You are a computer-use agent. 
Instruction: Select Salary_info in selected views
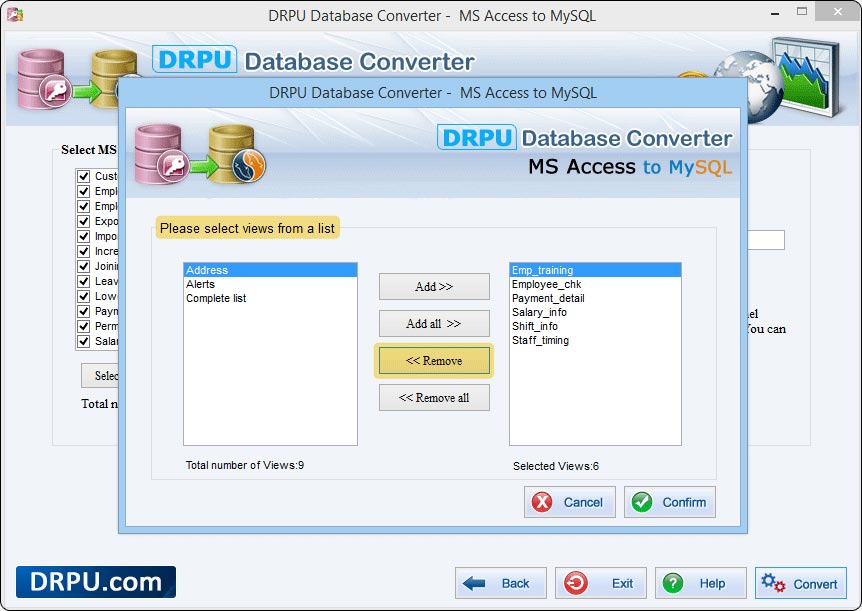(x=595, y=312)
